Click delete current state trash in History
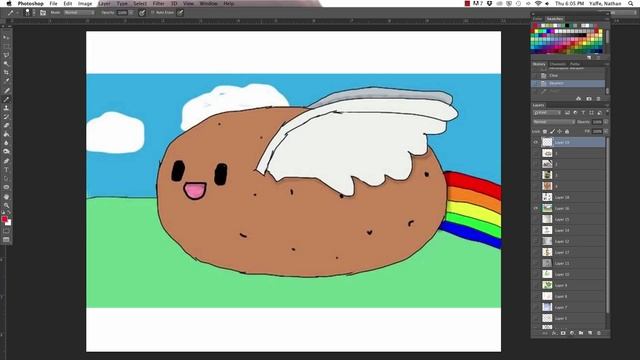 point(598,99)
